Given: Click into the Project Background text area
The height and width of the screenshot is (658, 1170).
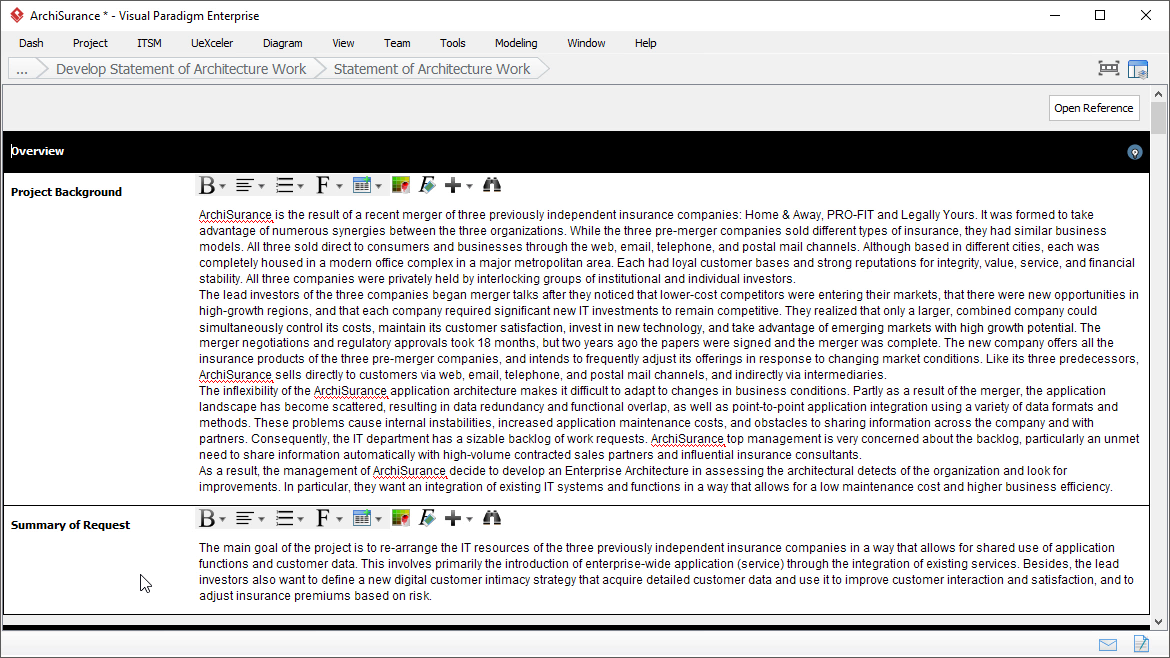Looking at the screenshot, I should point(669,351).
